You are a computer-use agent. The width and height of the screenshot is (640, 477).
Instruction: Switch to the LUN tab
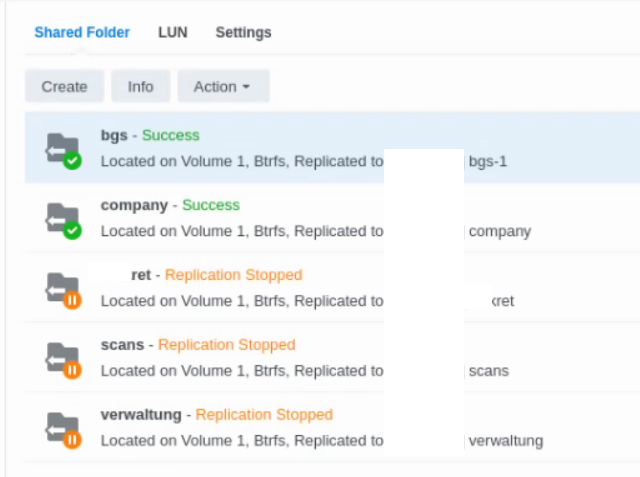tap(172, 32)
